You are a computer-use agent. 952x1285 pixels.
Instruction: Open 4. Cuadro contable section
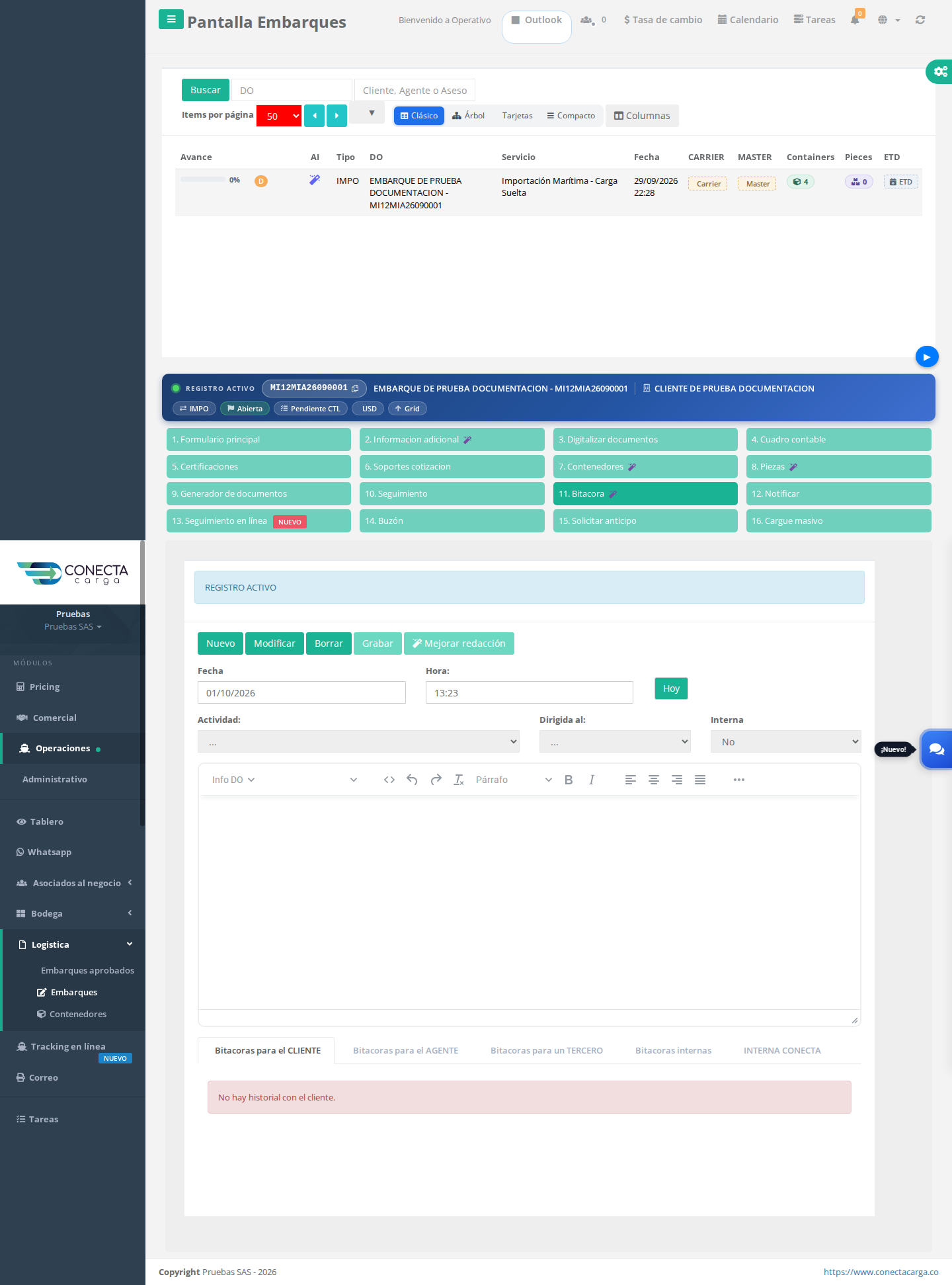click(838, 439)
